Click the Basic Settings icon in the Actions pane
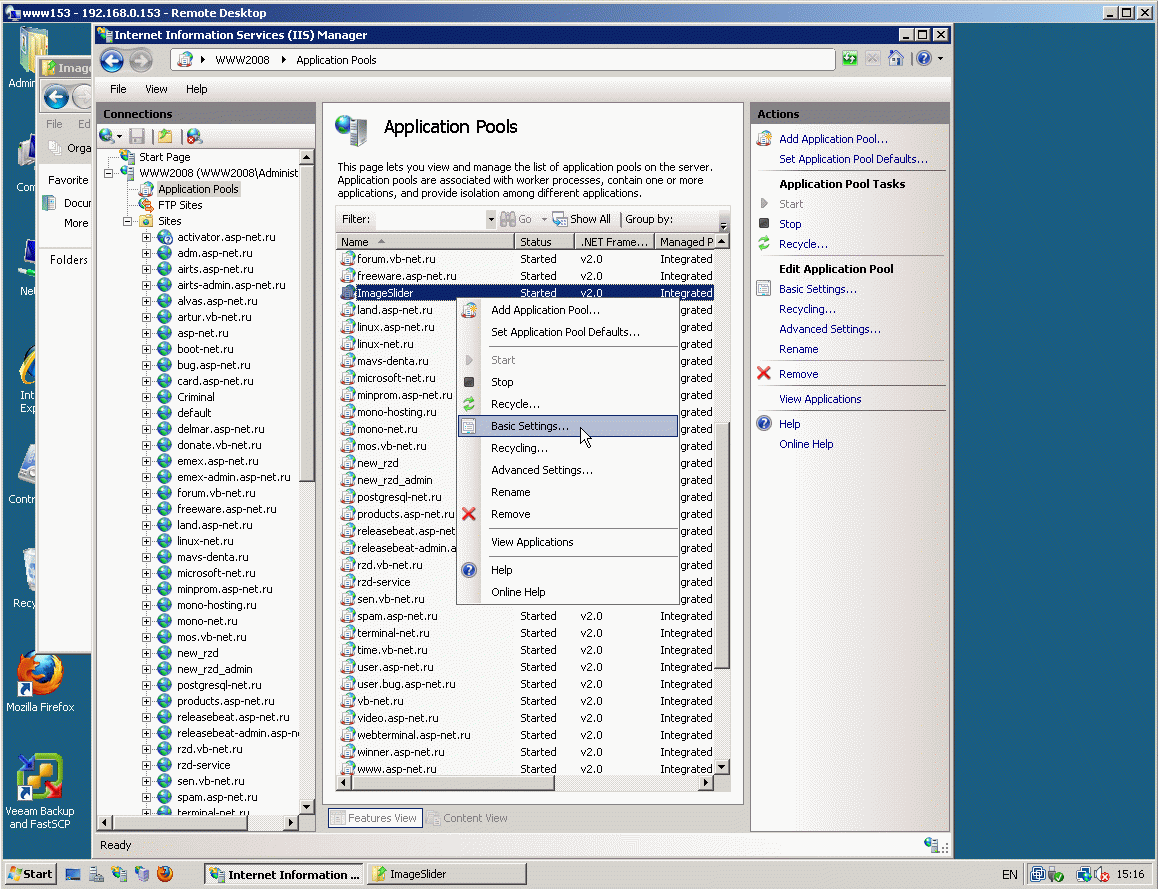1158x889 pixels. click(x=764, y=289)
